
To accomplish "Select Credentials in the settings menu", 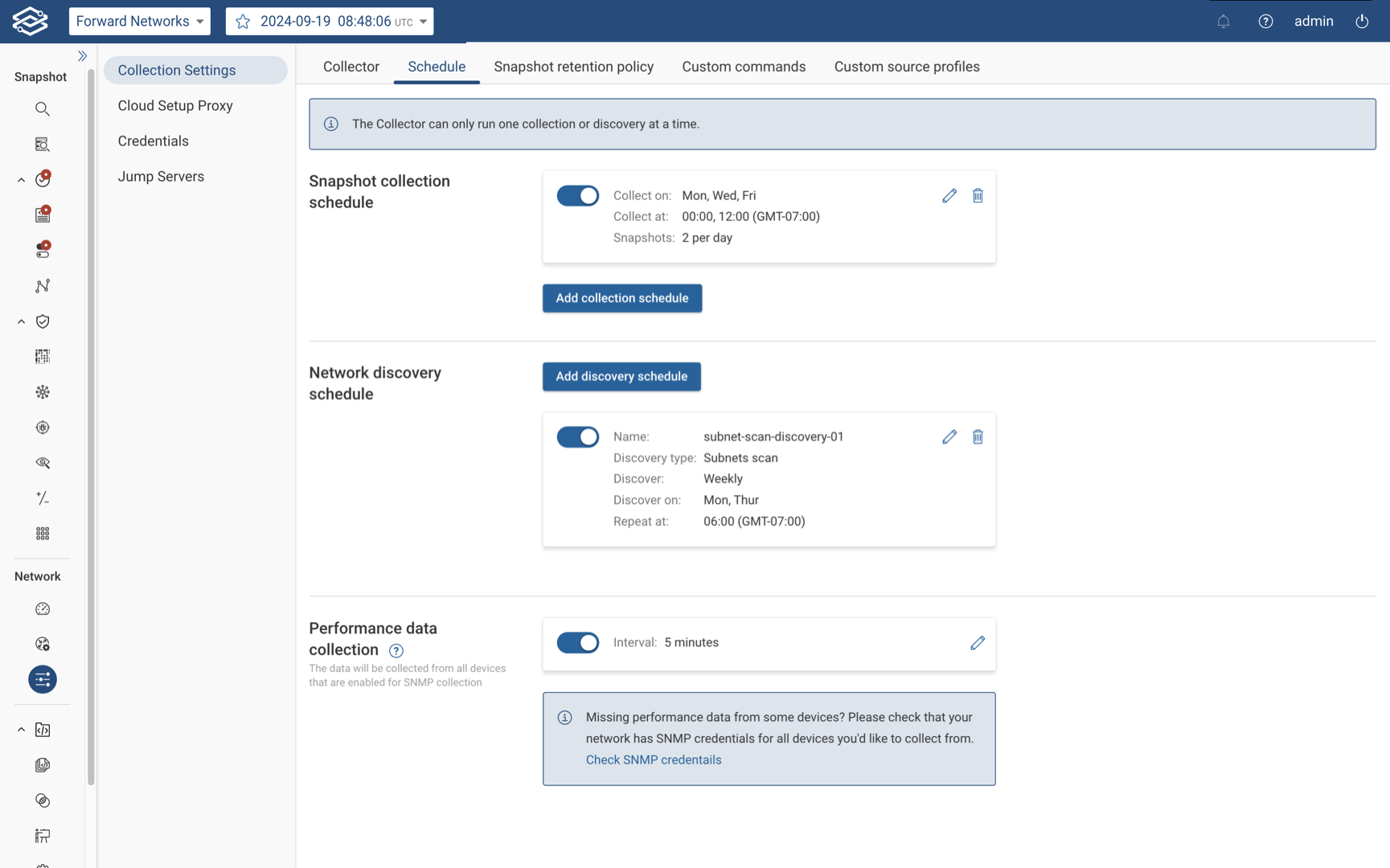I will (x=153, y=141).
